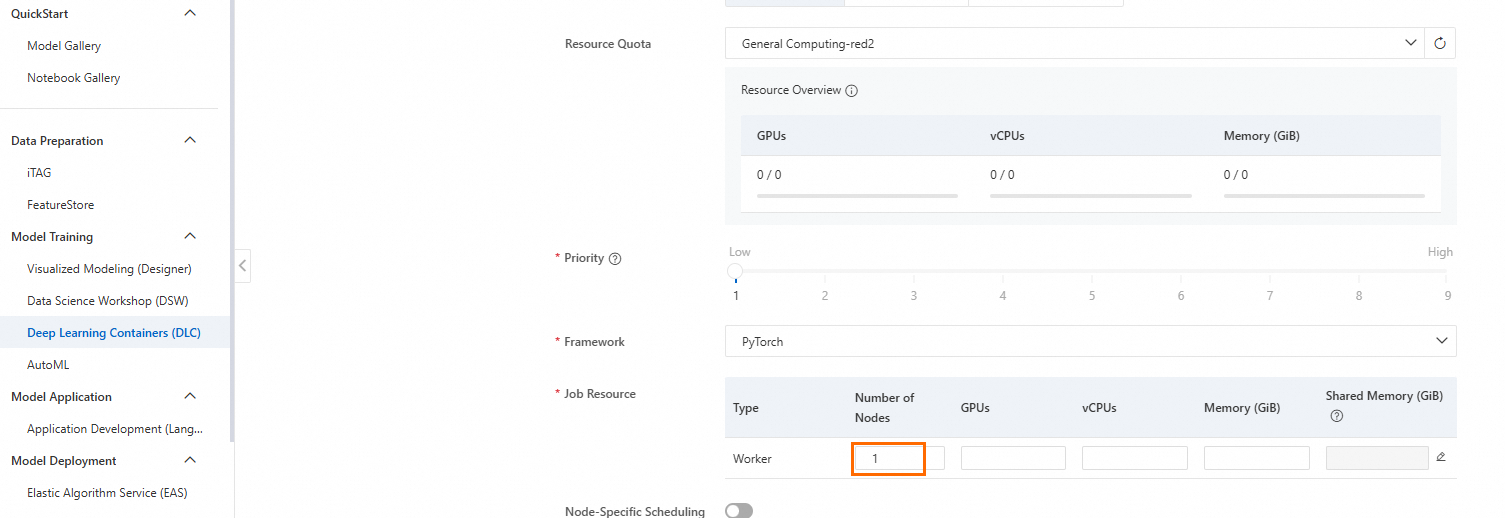
Task: Click the refresh icon next to Resource Quota
Action: click(1440, 44)
